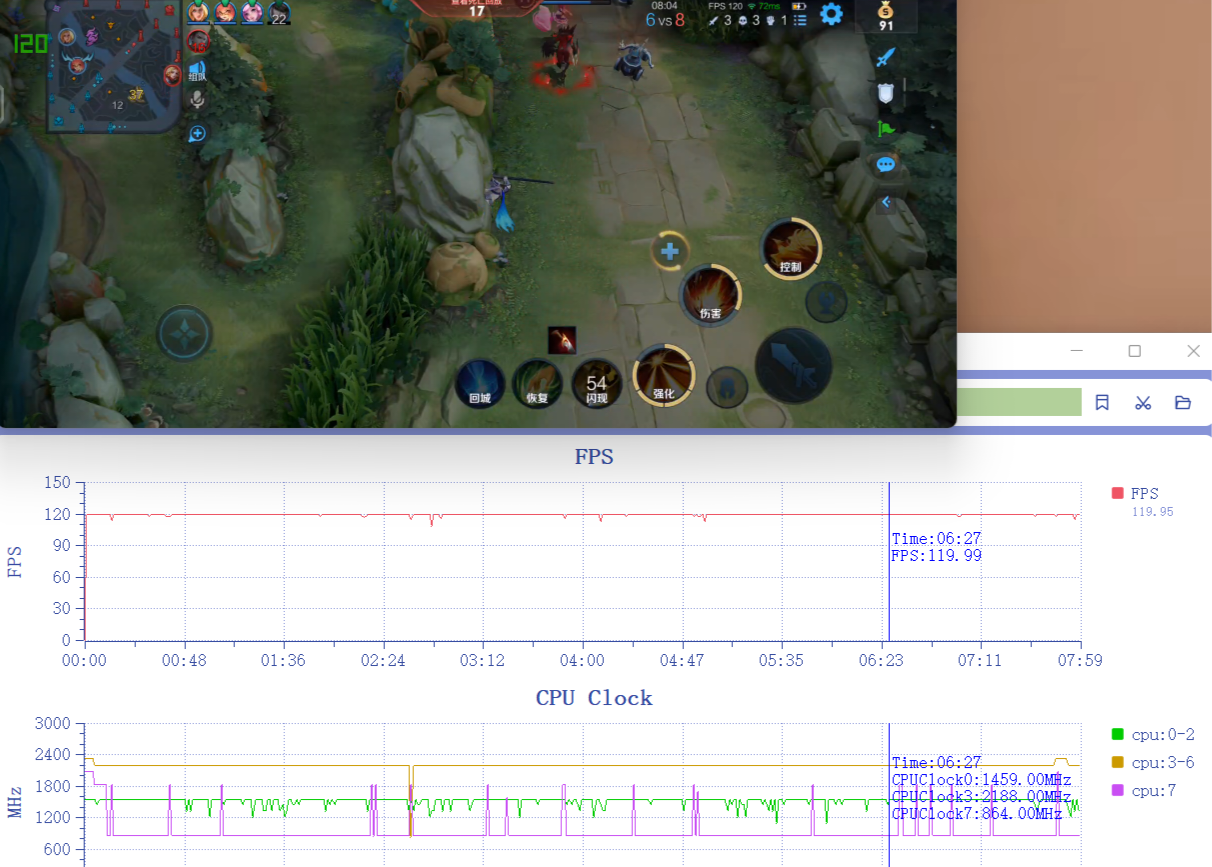Viewport: 1212px width, 867px height.
Task: Tap the death replay banner showing 17
Action: [x=477, y=10]
